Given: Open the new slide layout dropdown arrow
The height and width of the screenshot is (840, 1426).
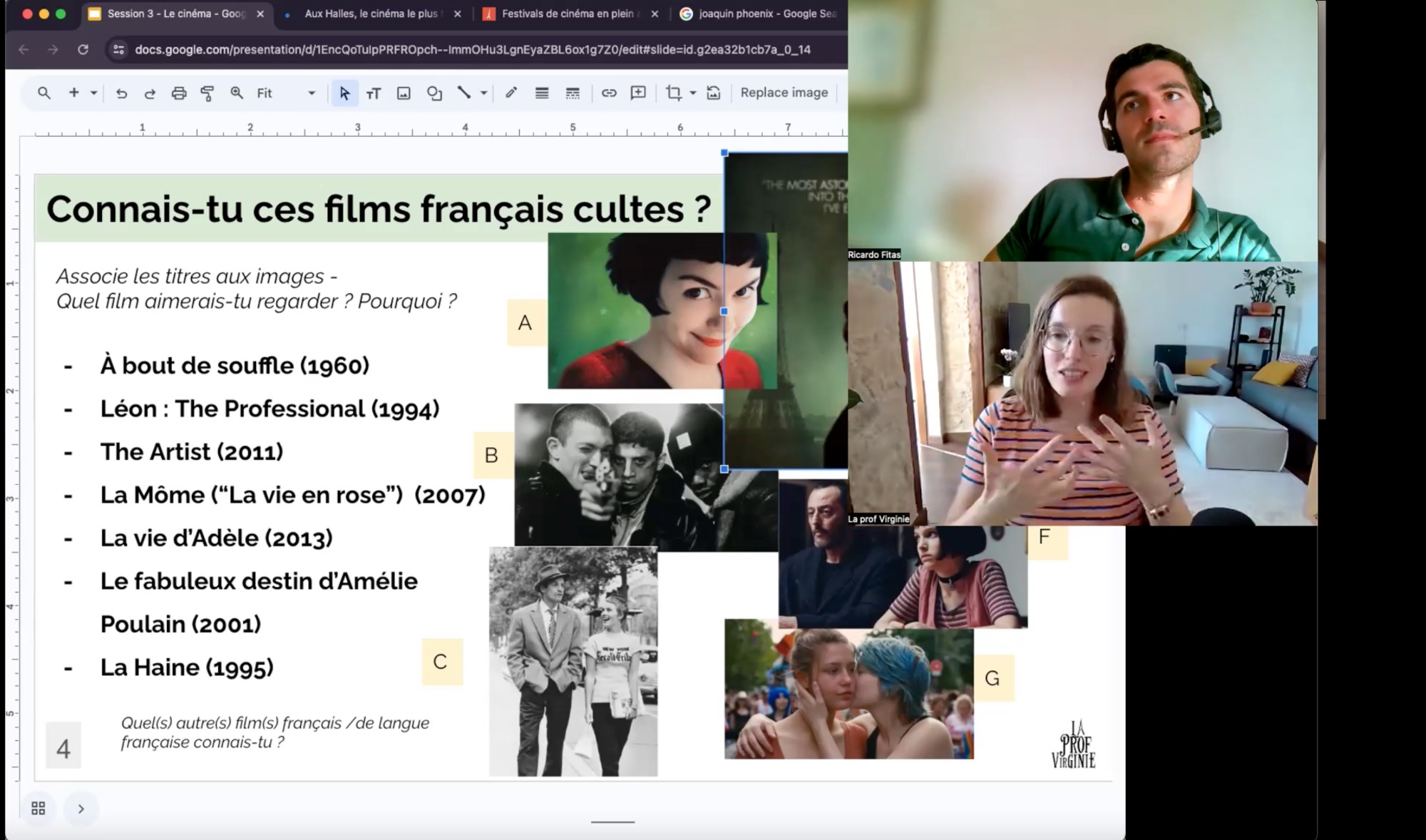Looking at the screenshot, I should point(93,93).
